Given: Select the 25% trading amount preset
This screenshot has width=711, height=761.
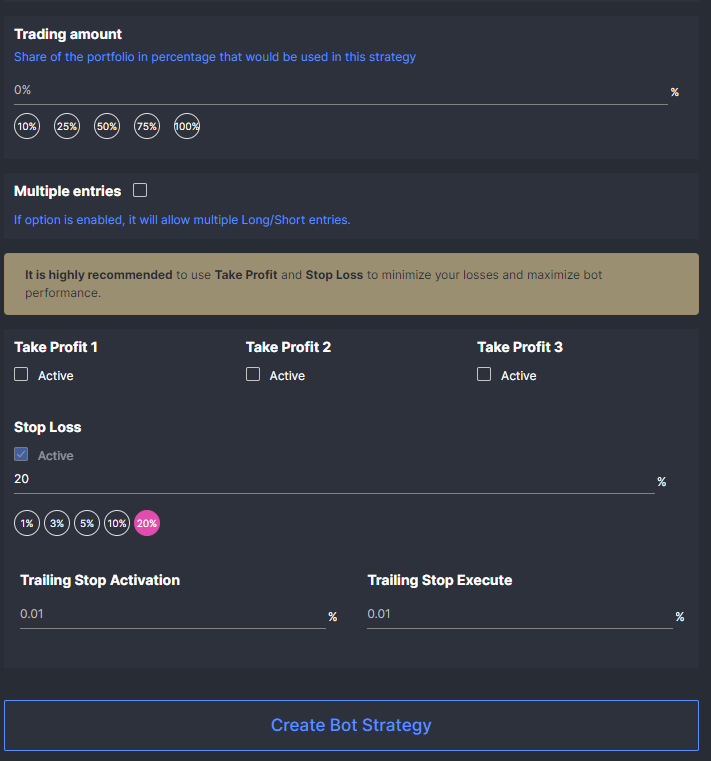Looking at the screenshot, I should (x=67, y=126).
